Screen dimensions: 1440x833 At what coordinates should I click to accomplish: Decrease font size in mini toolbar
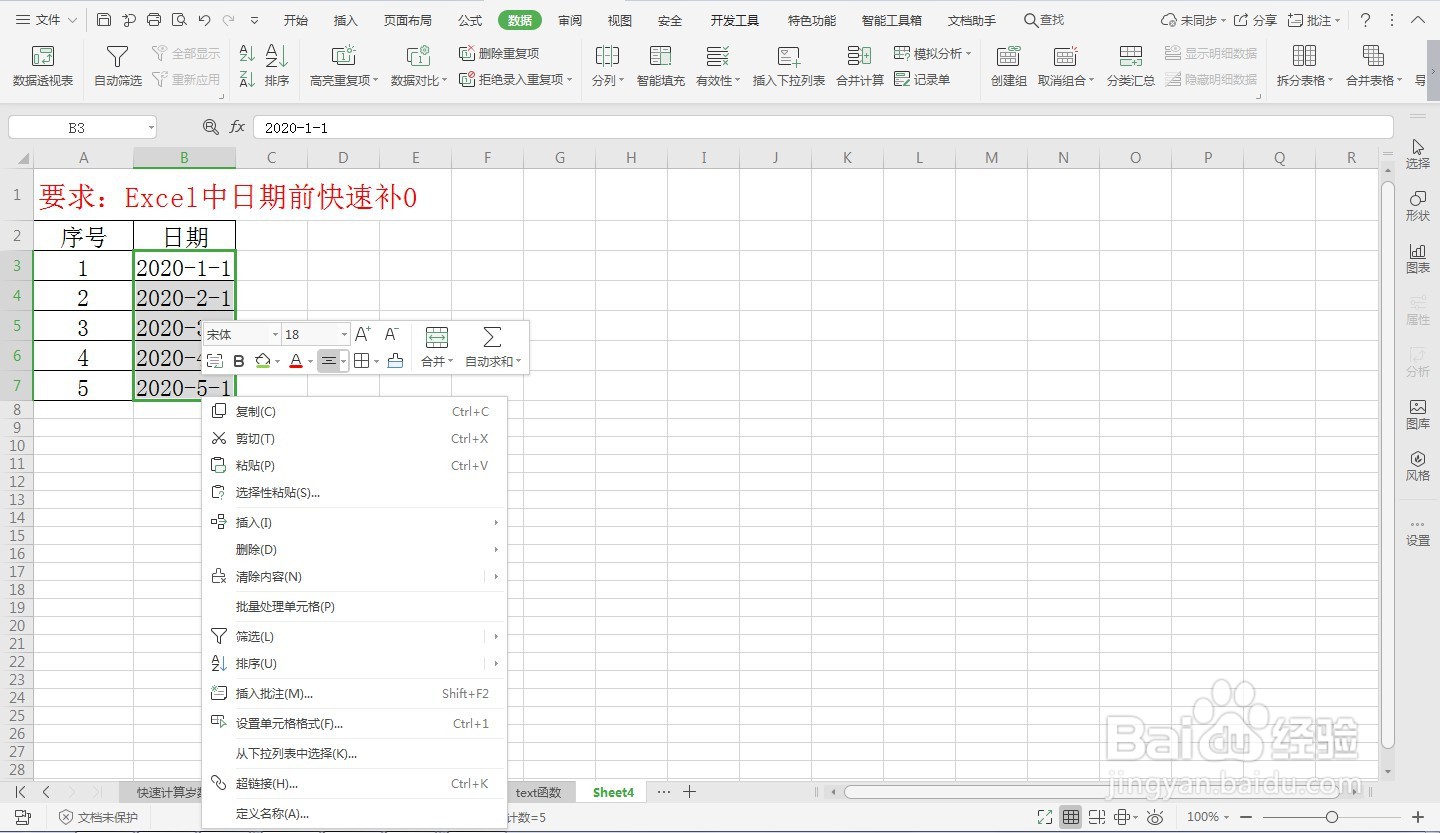click(392, 334)
